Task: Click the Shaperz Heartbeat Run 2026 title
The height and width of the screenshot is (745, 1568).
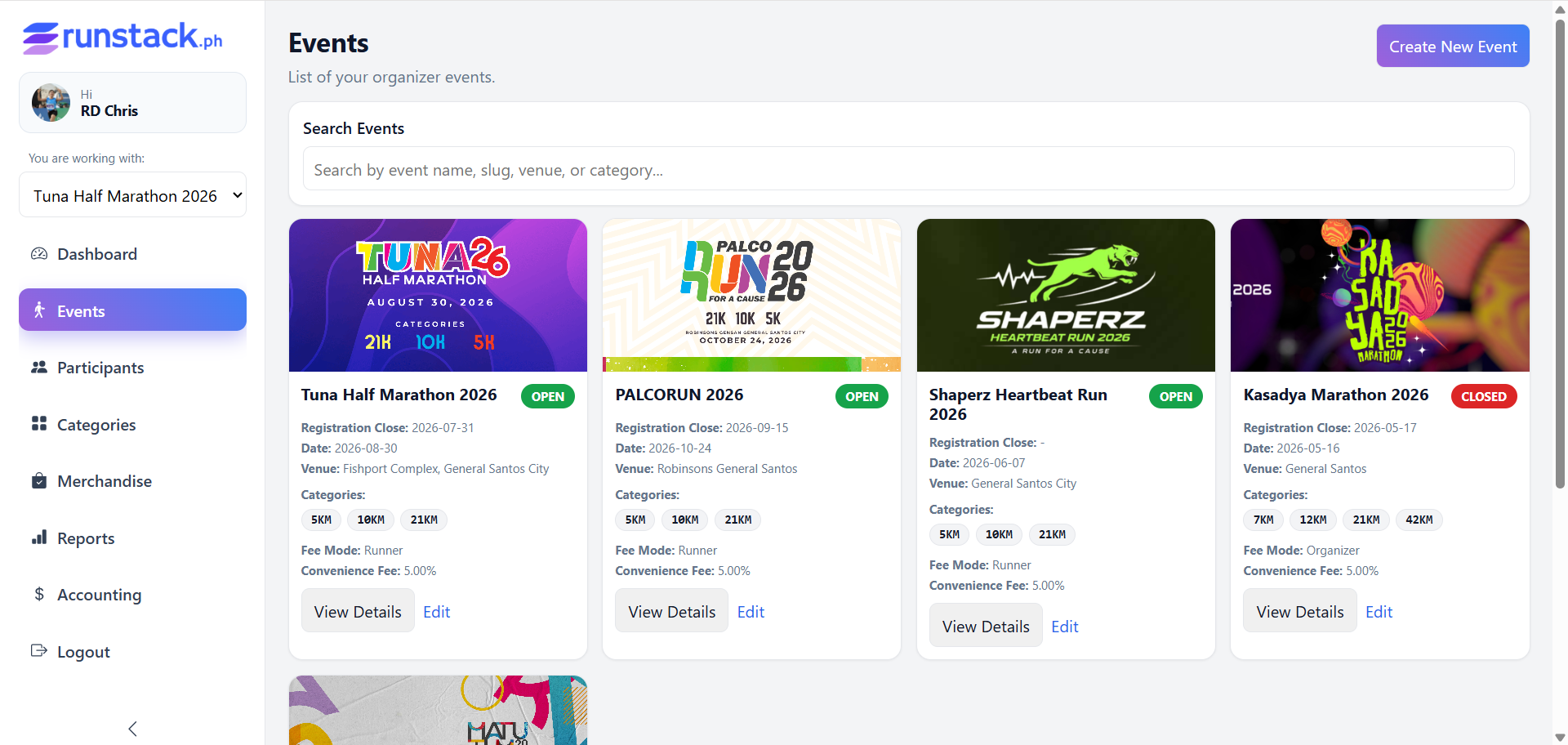Action: pyautogui.click(x=1018, y=404)
